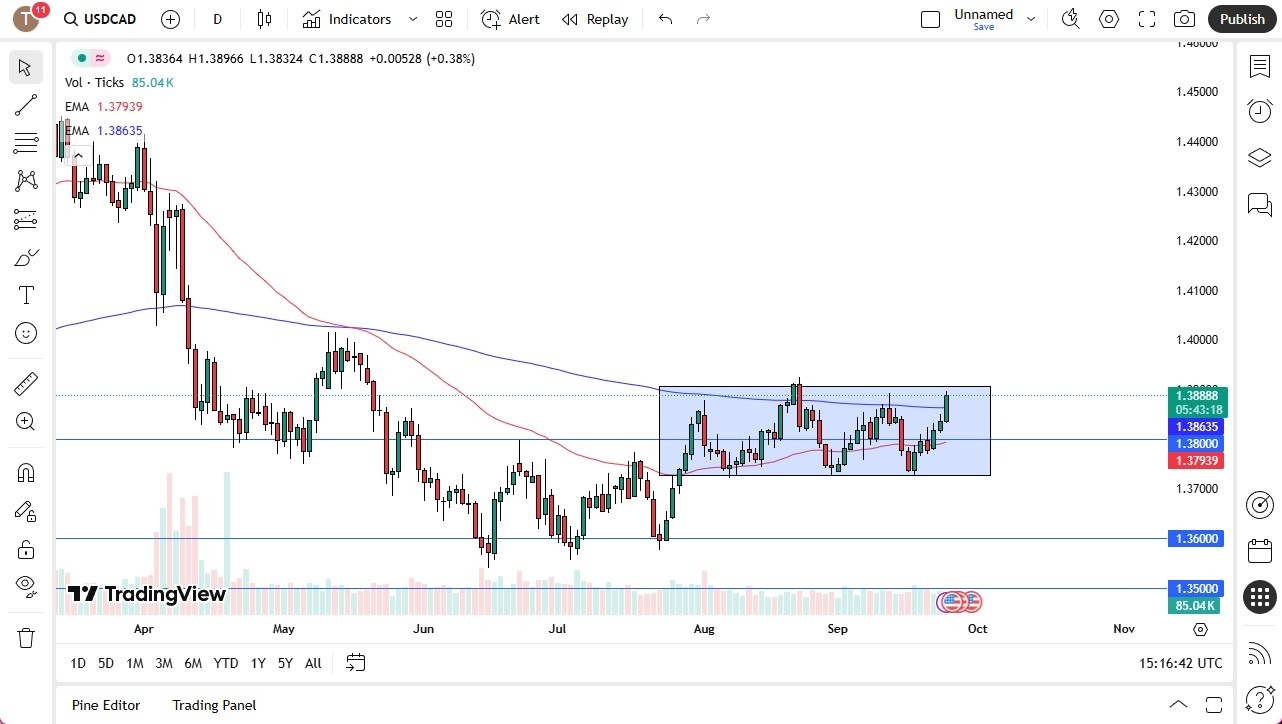Take a chart snapshot with the camera
Viewport: 1282px width, 724px height.
tap(1184, 18)
